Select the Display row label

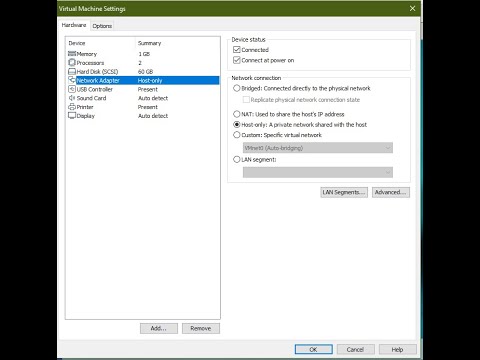coord(86,116)
